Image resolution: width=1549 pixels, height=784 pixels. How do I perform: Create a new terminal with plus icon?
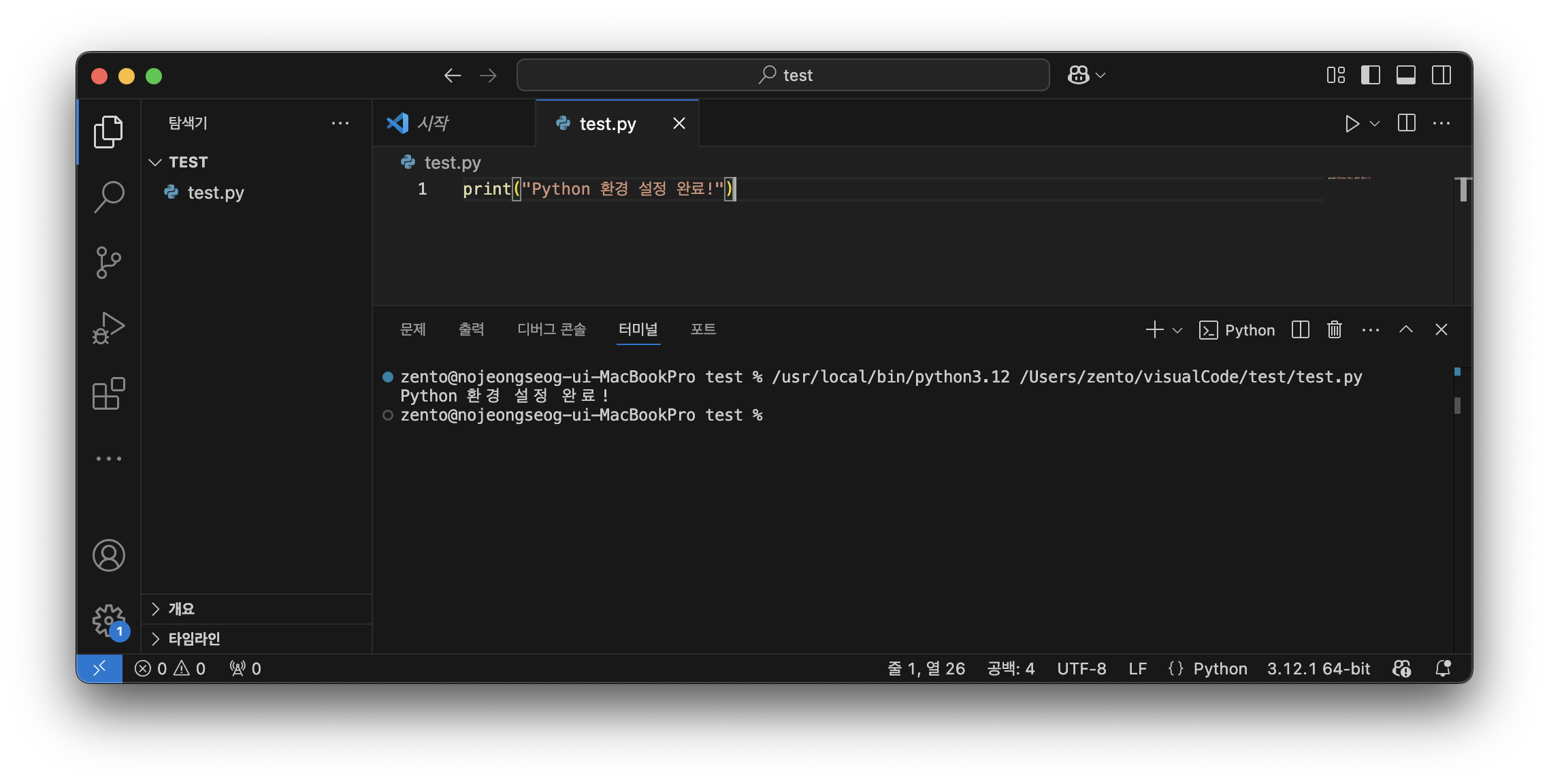click(x=1154, y=330)
